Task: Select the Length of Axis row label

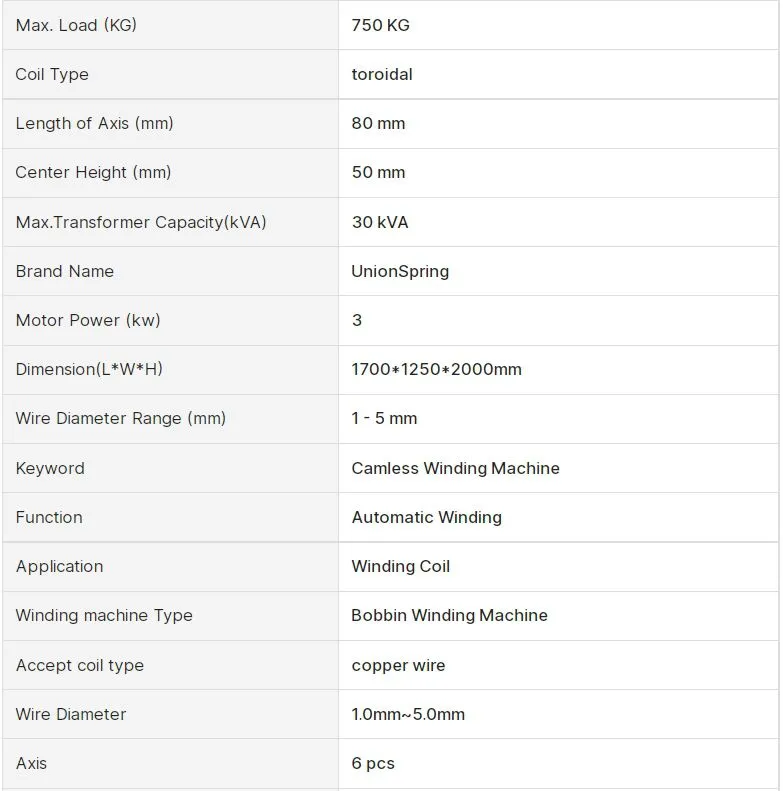Action: pos(94,123)
